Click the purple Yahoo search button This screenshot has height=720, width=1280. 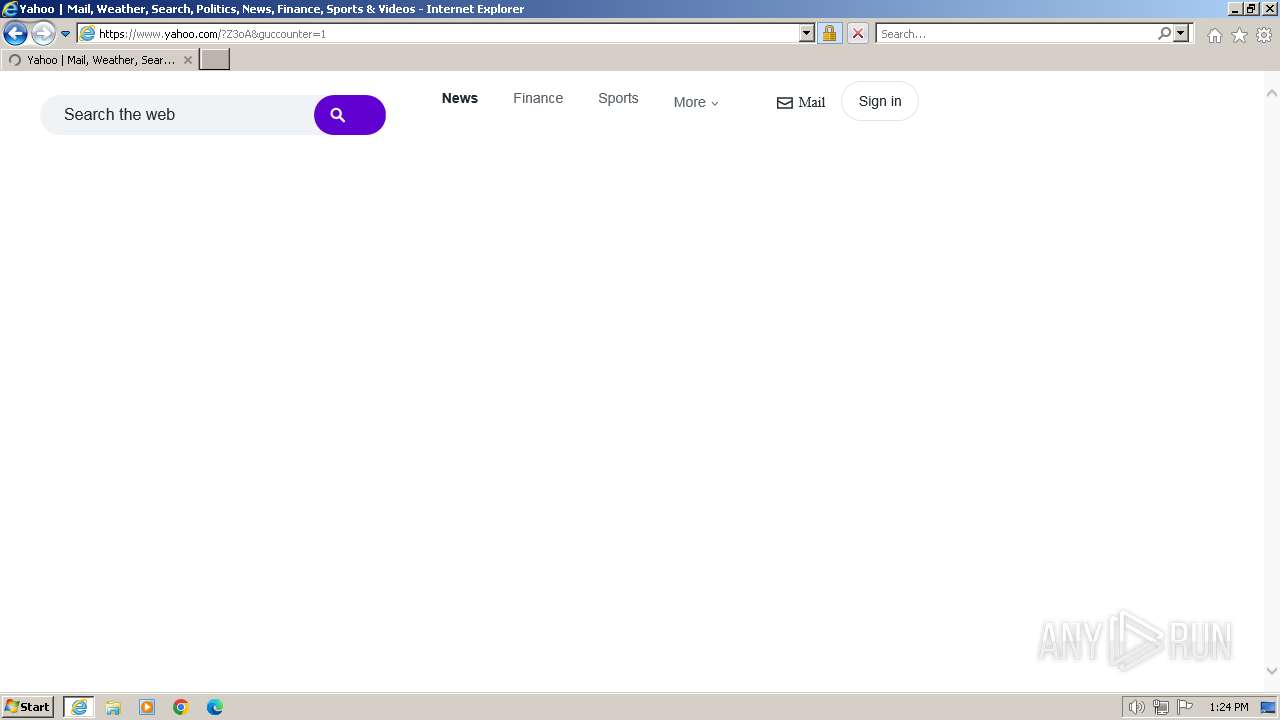click(x=350, y=115)
